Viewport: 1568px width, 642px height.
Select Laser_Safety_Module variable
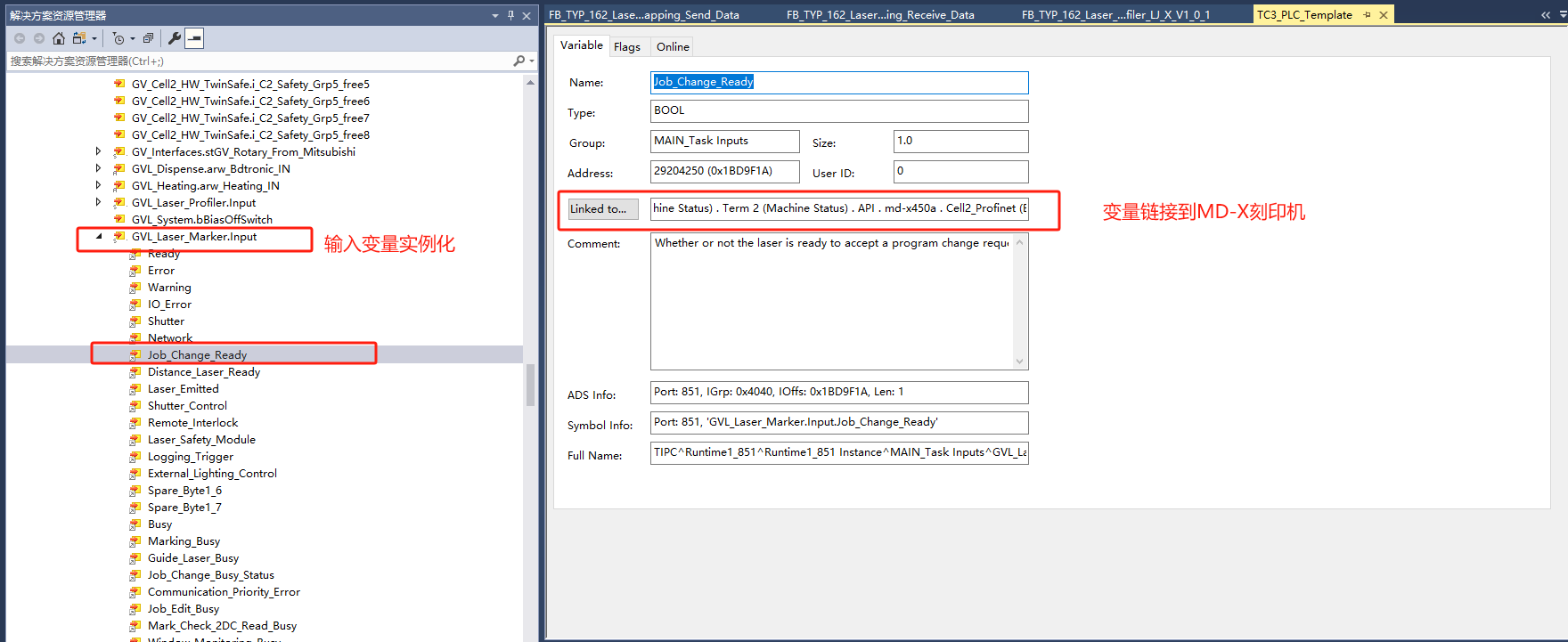(201, 439)
